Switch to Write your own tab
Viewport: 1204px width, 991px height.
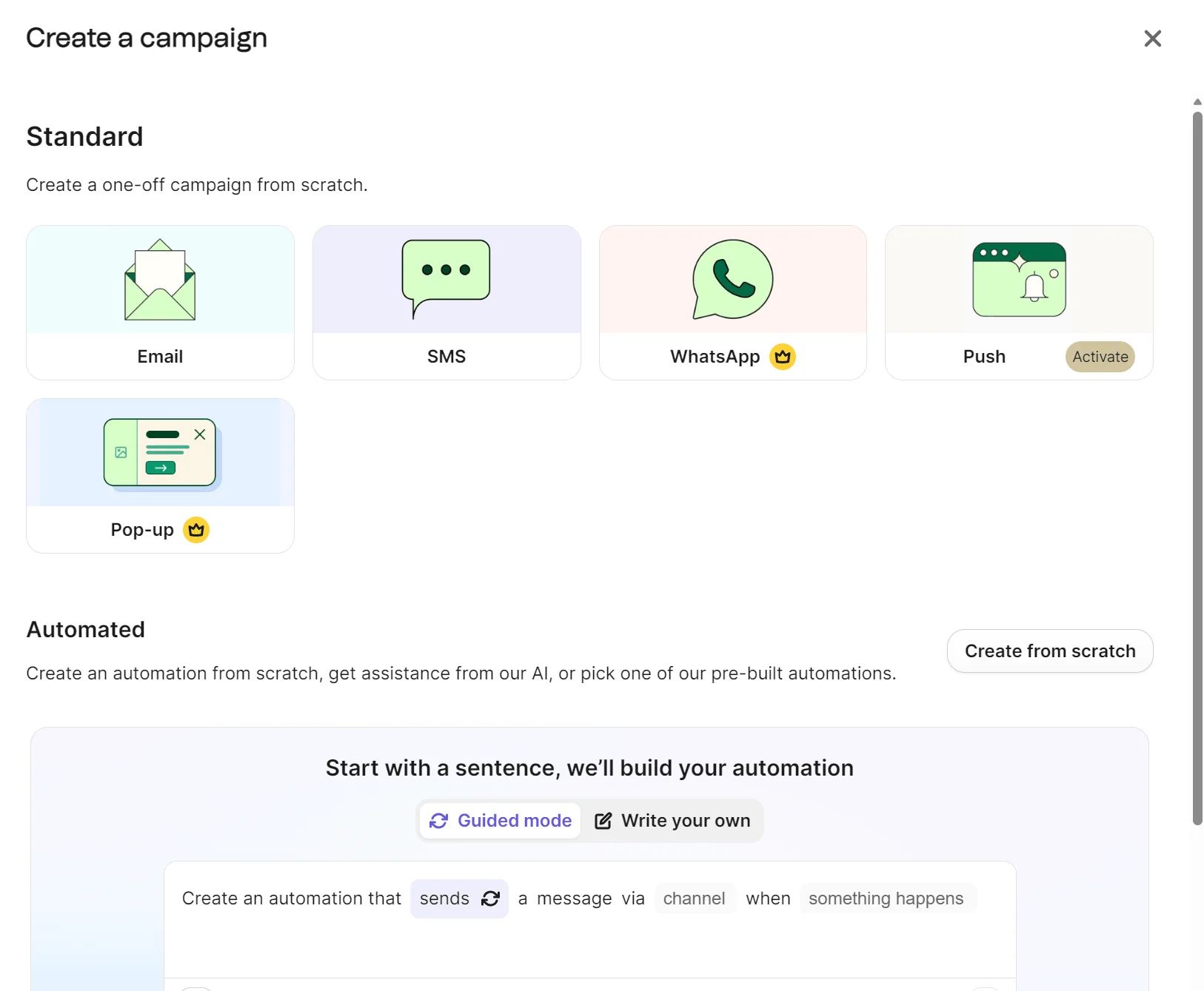pos(672,821)
